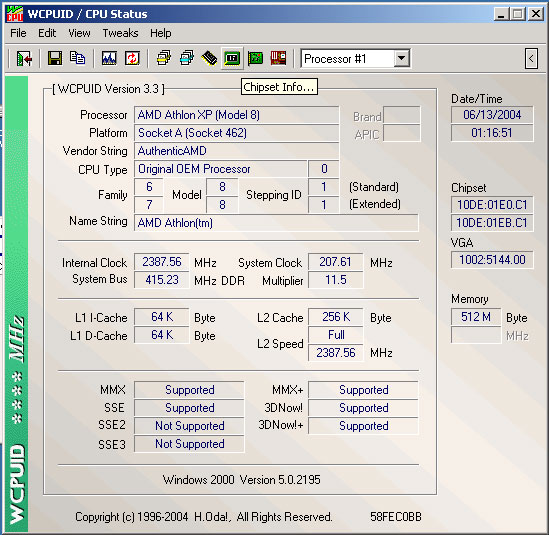Click the empty Memory MHz field
549x535 pixels.
coord(476,335)
